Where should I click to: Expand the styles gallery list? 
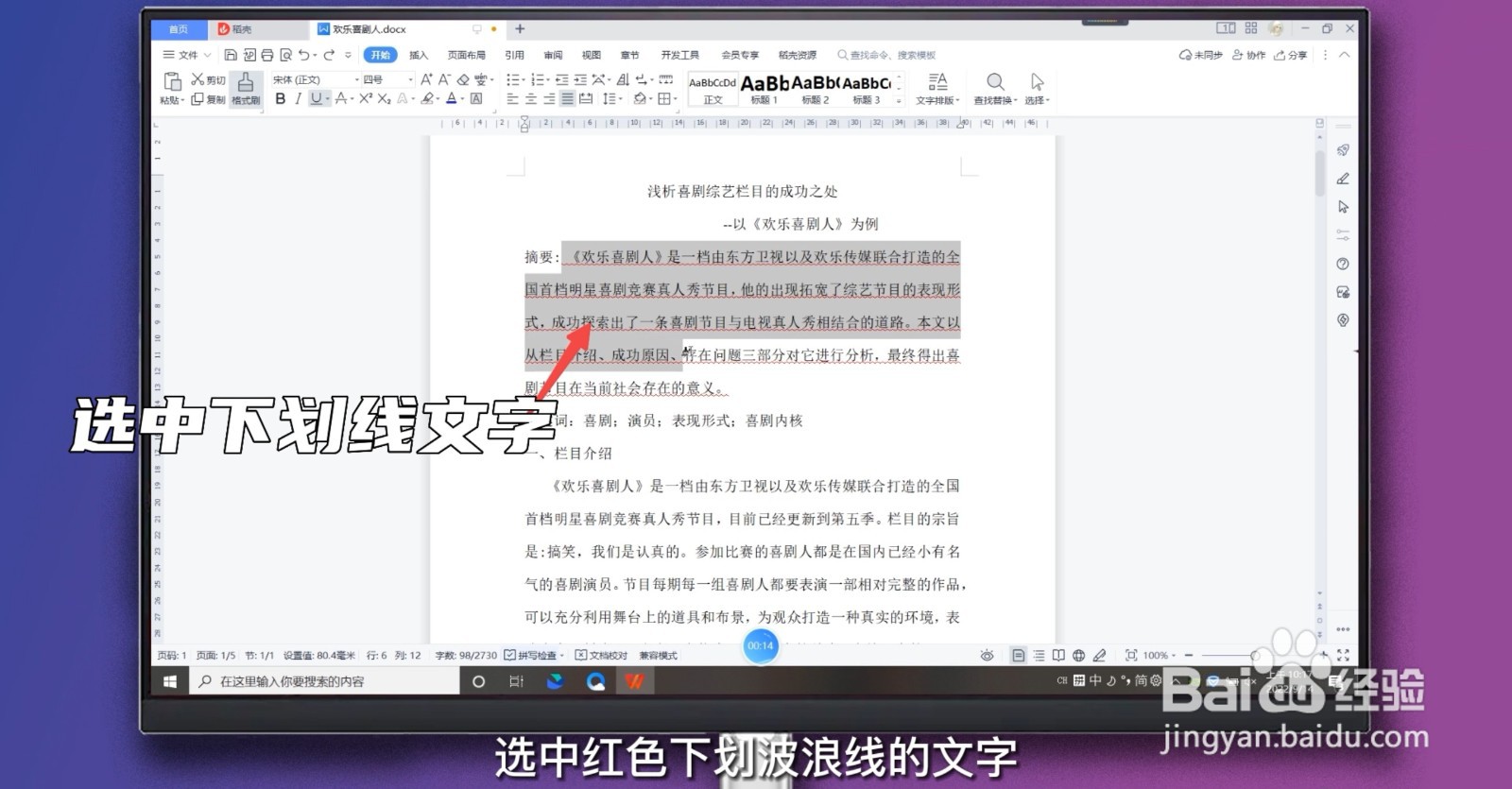click(899, 100)
